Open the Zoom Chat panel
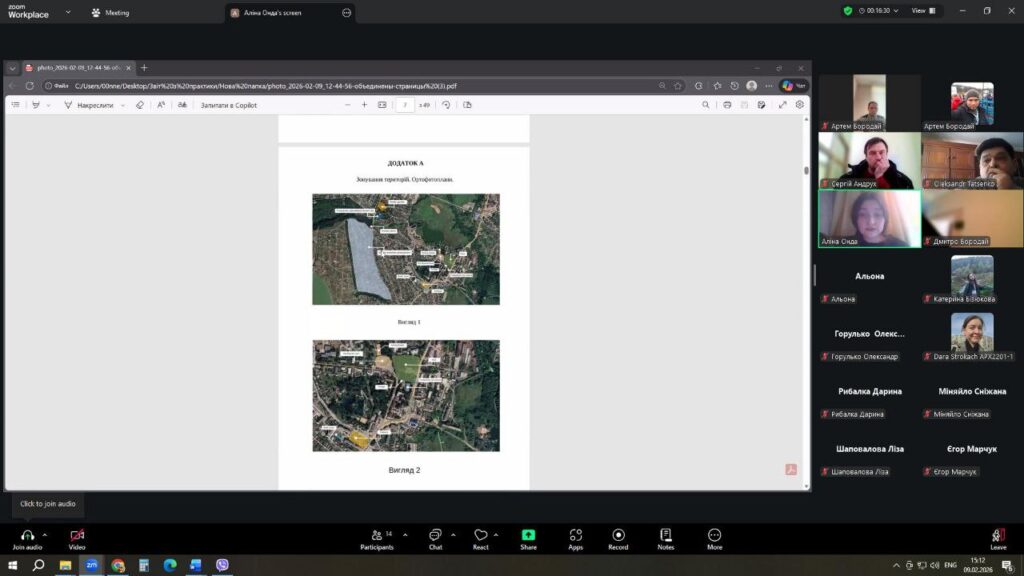1024x576 pixels. coord(435,535)
